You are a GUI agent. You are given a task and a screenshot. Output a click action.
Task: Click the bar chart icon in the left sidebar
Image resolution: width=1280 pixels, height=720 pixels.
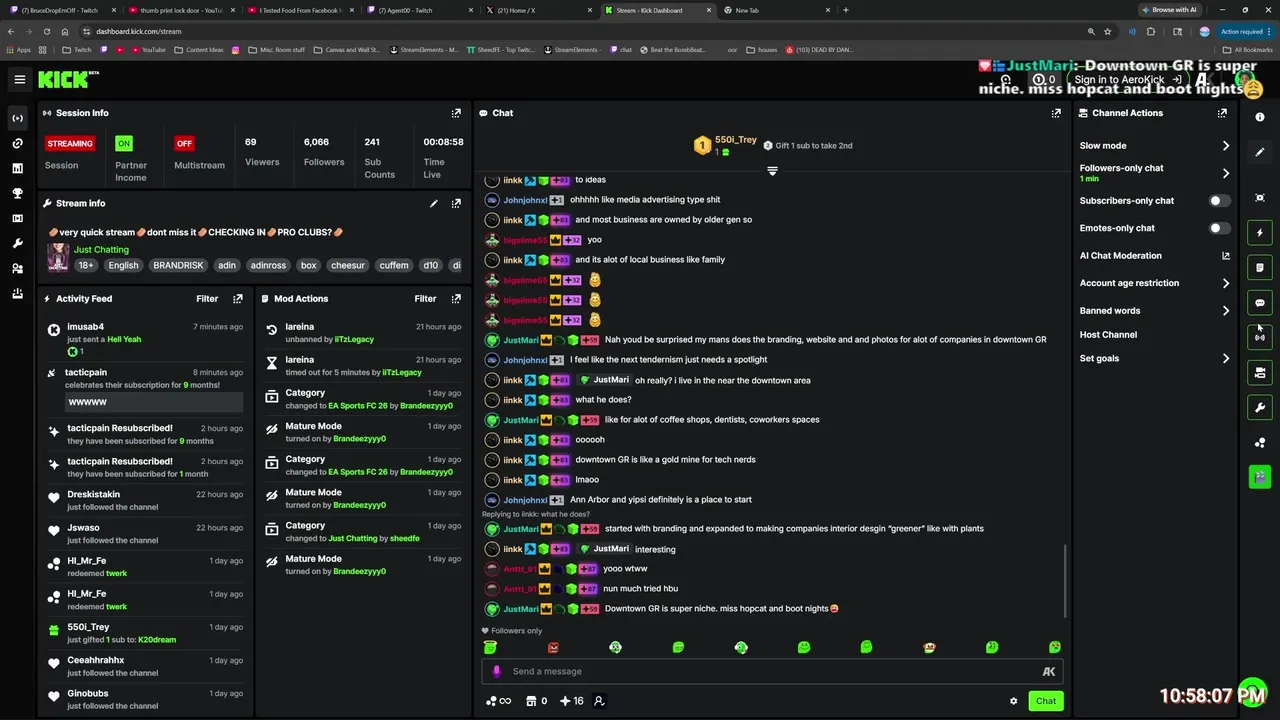coord(17,168)
